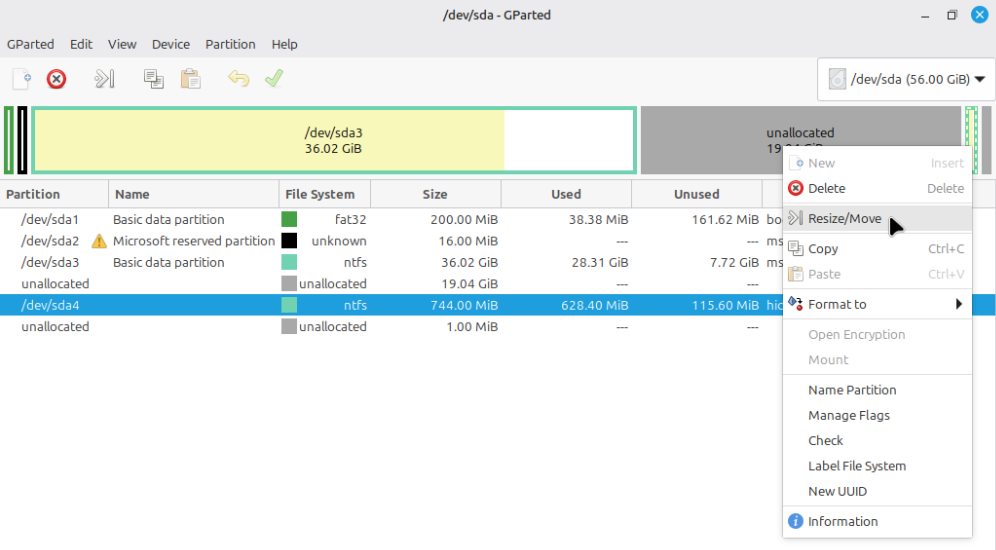The image size is (996, 550).
Task: Click the Copy icon in context menu
Action: [795, 248]
